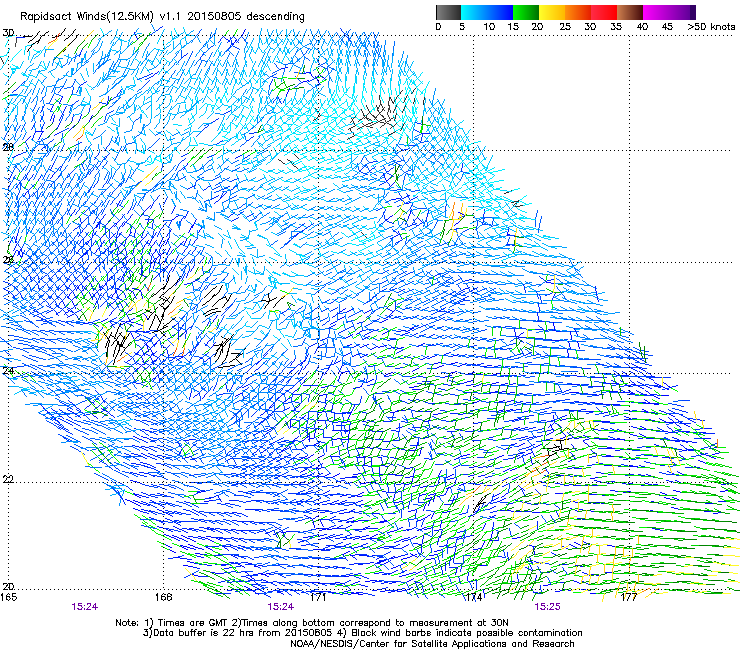
Task: Click the '5' label under the color bar
Action: click(x=462, y=27)
